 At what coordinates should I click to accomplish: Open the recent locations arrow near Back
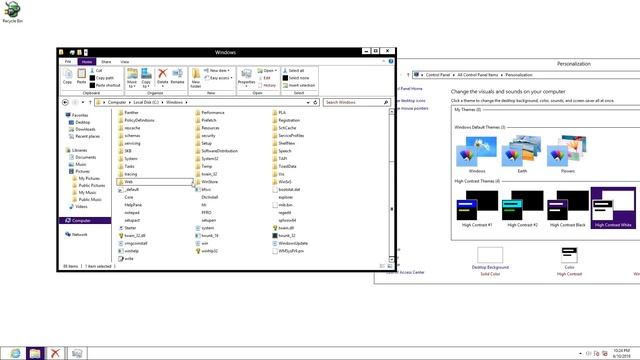83,102
